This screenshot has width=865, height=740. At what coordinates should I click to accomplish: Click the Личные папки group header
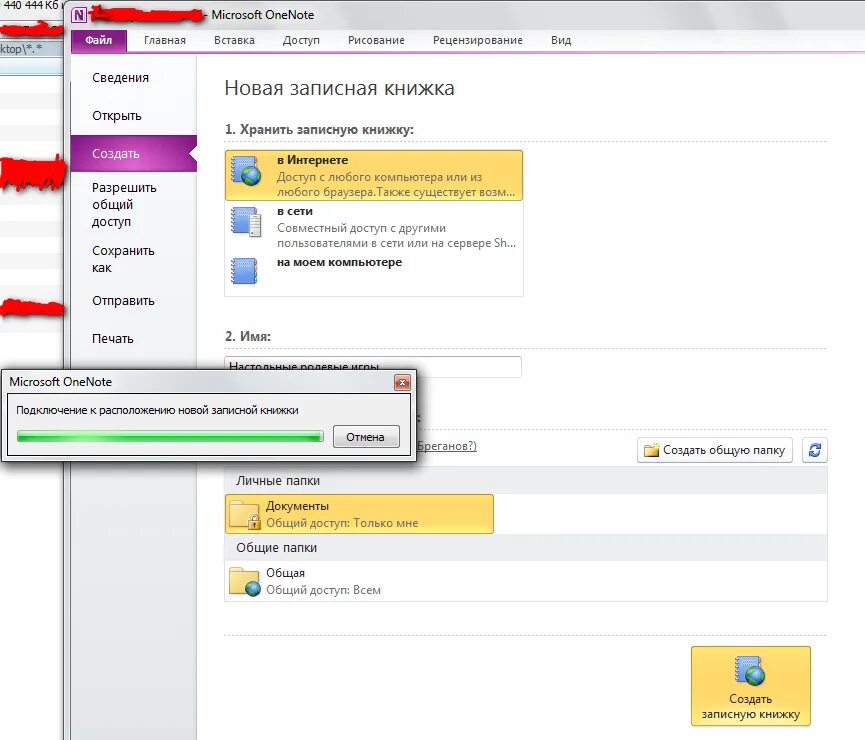[526, 481]
